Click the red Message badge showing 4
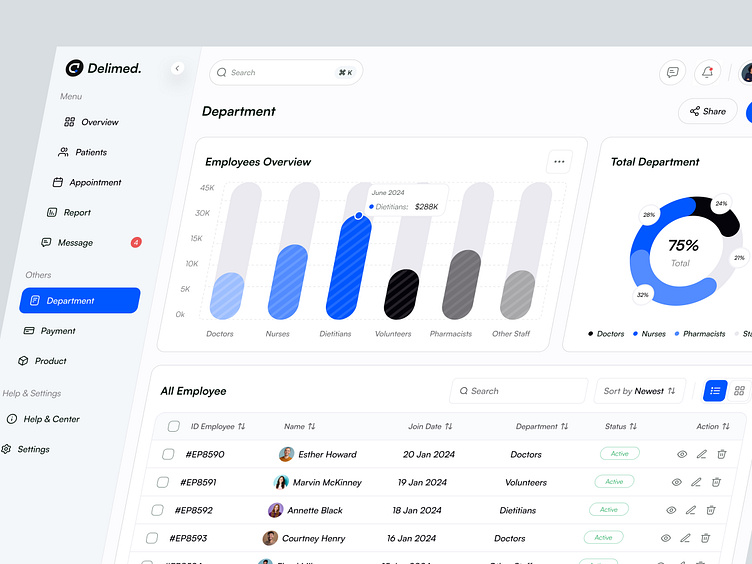752x564 pixels. point(136,242)
